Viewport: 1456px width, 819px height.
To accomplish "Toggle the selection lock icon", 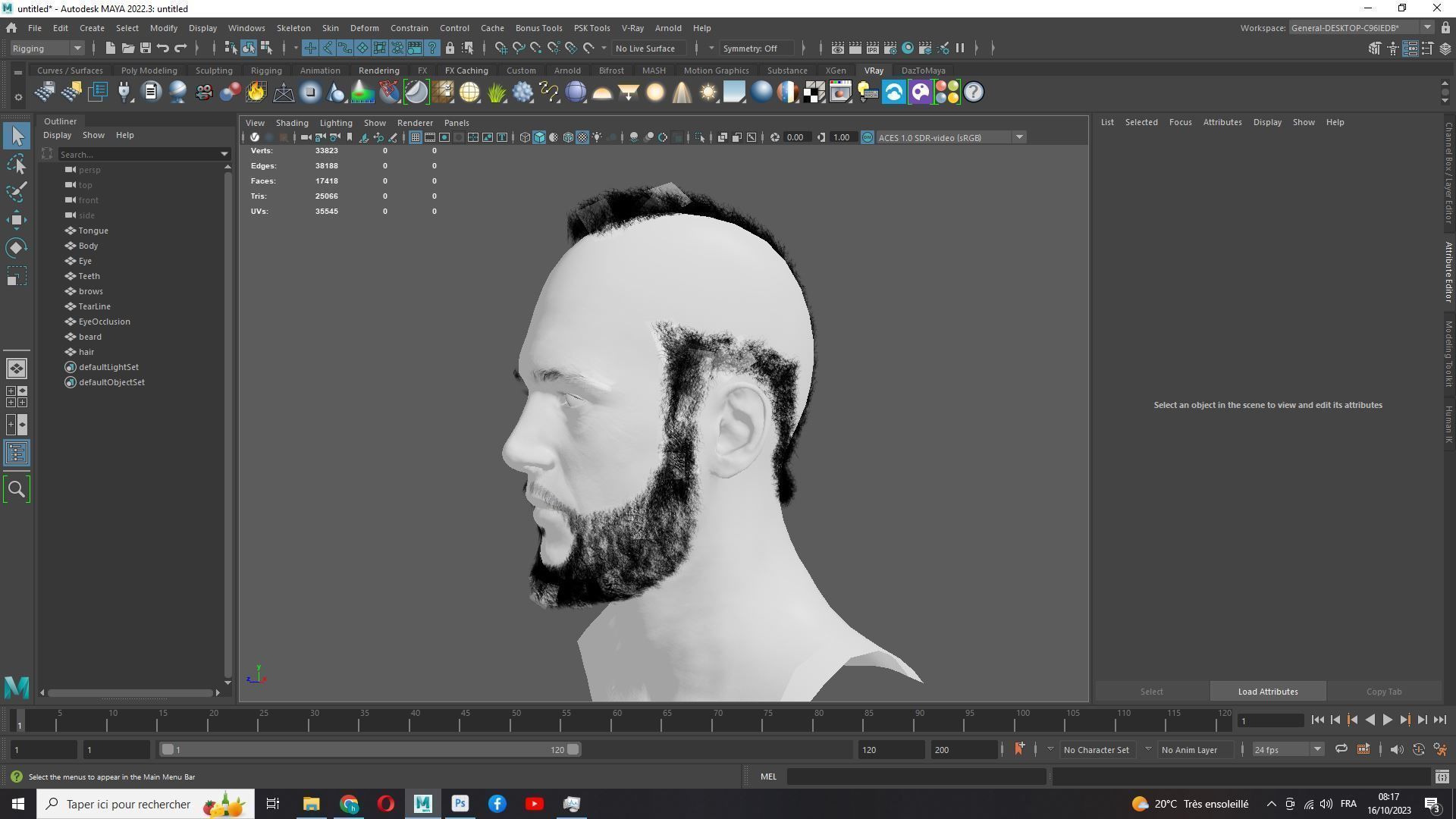I will pos(450,49).
